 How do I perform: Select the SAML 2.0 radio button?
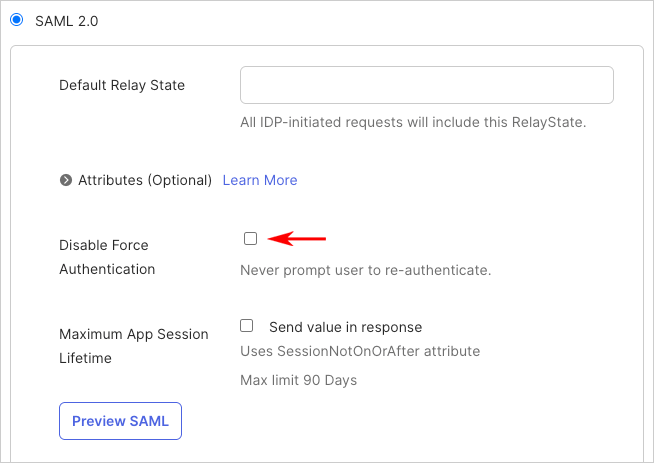17,19
